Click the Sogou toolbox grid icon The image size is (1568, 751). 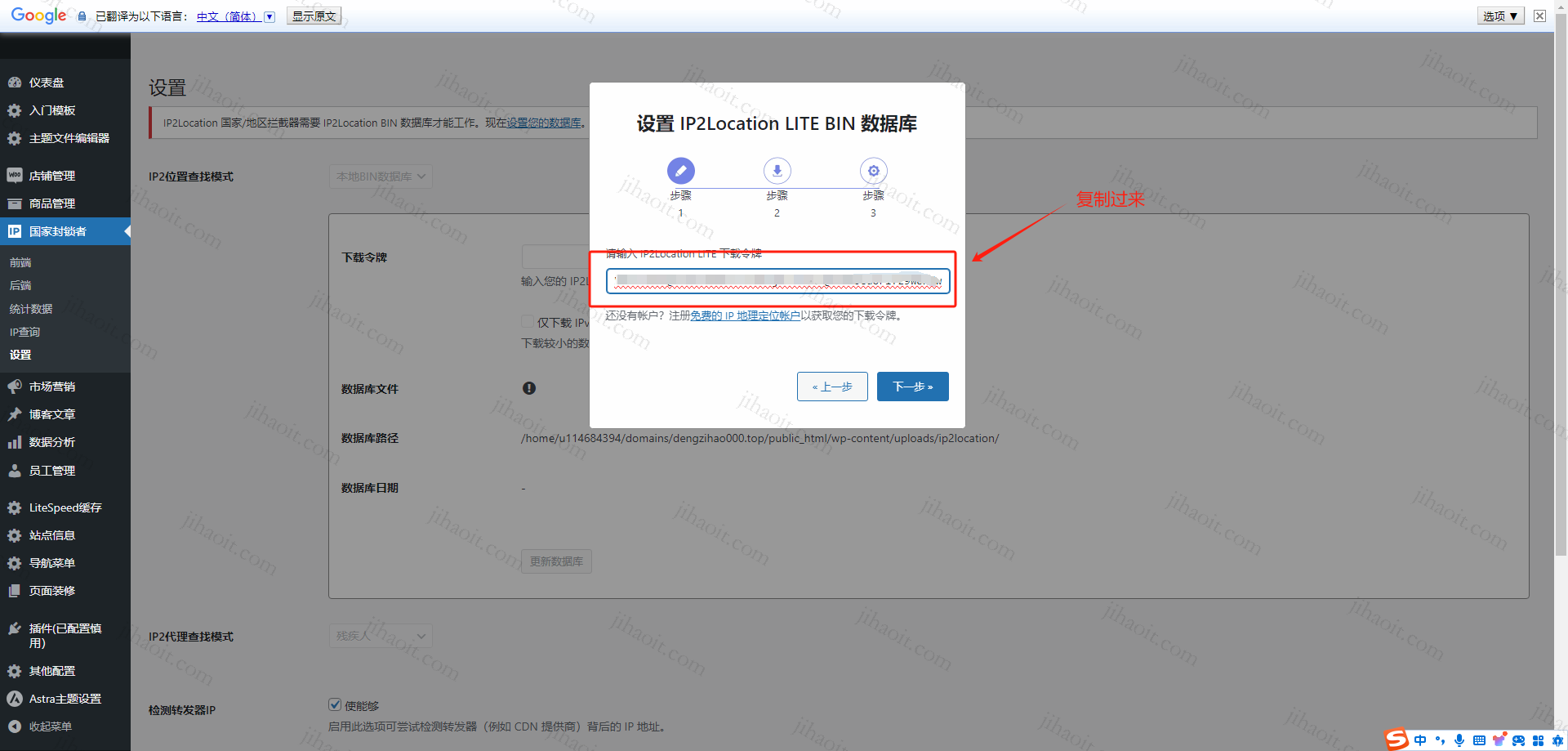[x=1538, y=740]
